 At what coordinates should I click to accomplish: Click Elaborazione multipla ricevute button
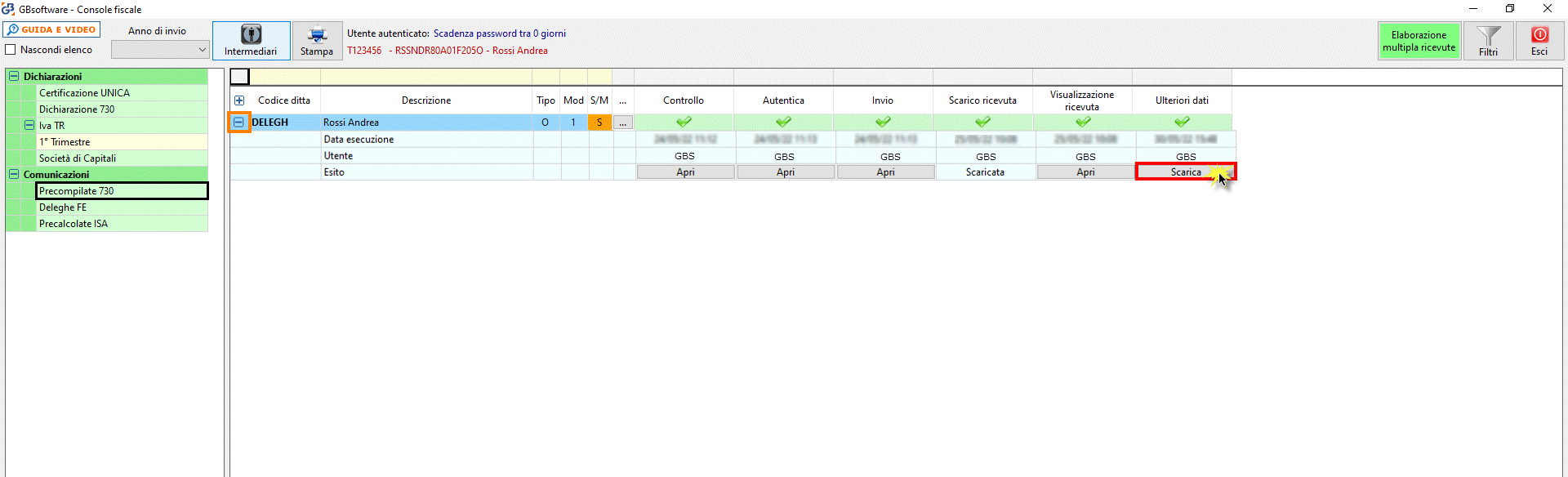[1419, 41]
